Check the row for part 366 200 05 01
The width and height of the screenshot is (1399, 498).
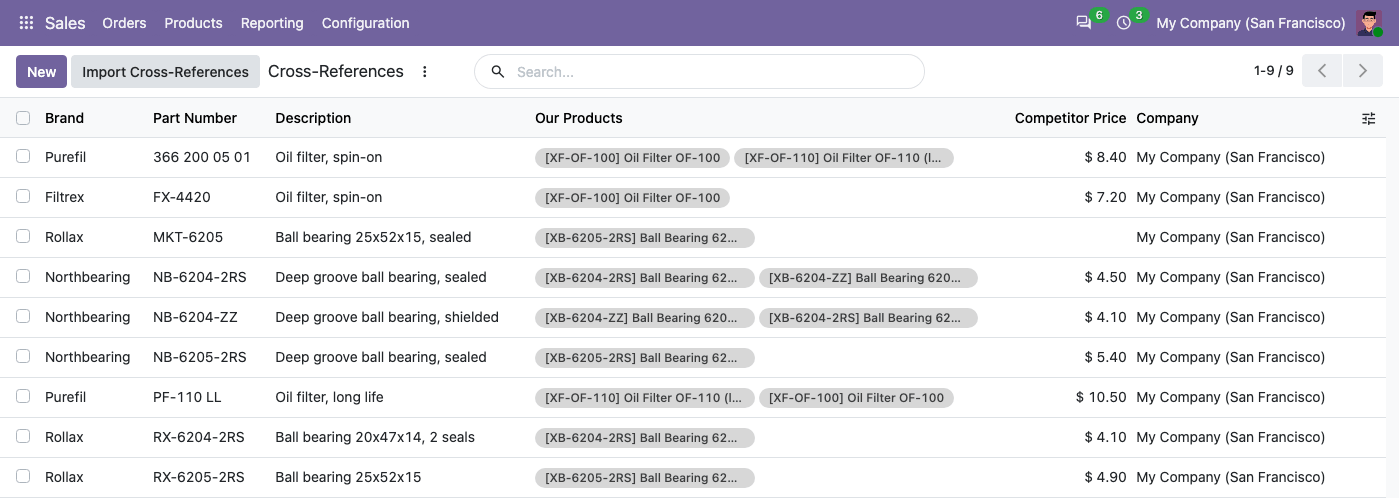(x=23, y=157)
